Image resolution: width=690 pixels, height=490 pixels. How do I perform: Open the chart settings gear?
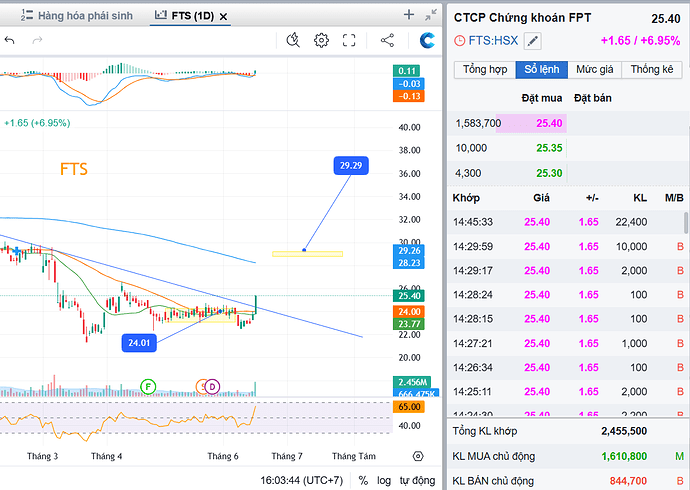(x=321, y=40)
